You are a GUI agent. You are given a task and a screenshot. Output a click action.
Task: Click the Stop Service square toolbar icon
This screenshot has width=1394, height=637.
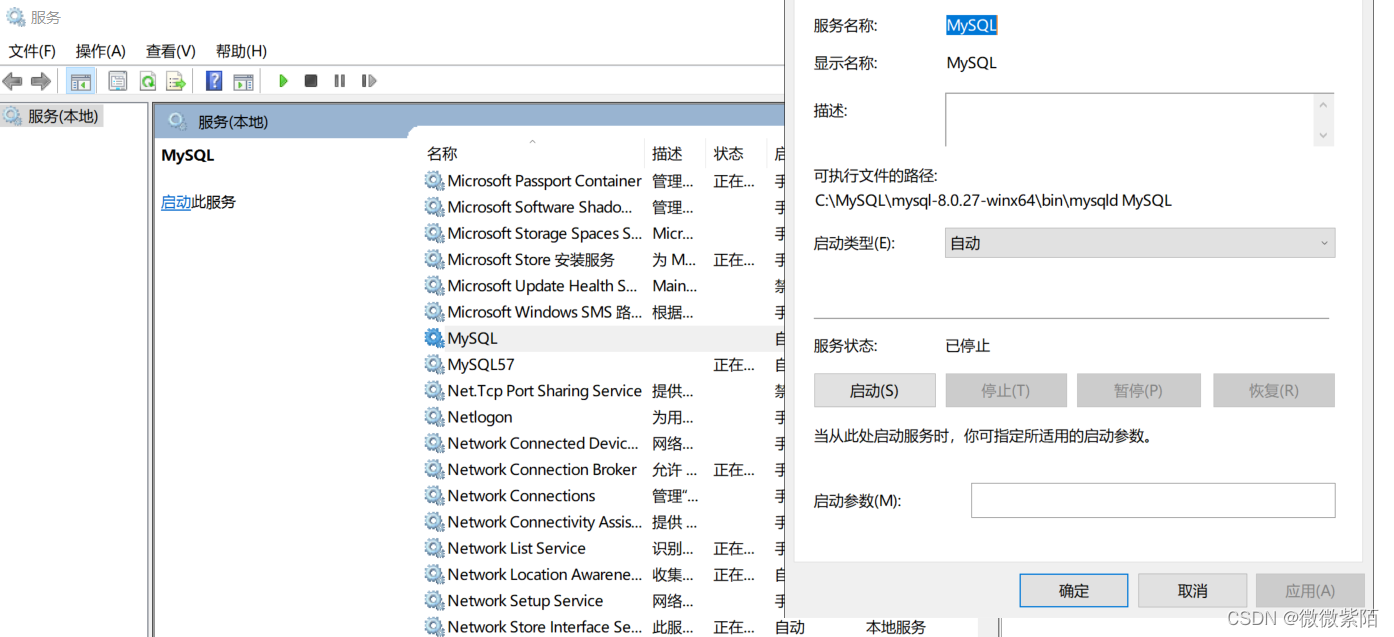pos(311,81)
